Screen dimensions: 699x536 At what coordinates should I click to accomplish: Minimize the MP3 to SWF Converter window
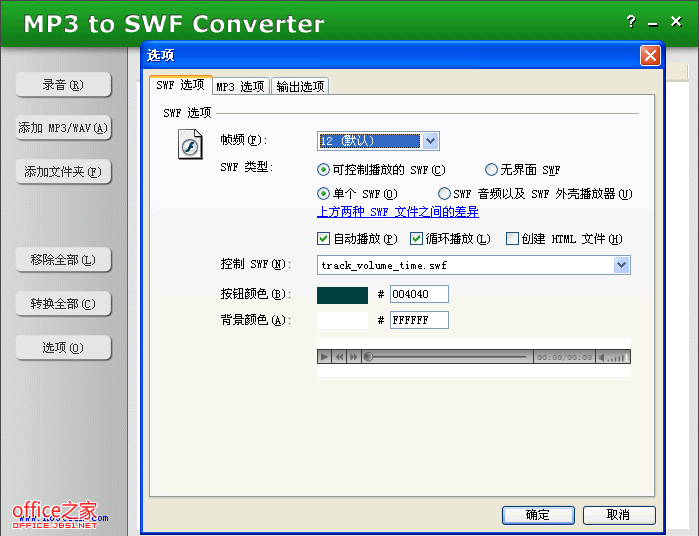(x=653, y=22)
